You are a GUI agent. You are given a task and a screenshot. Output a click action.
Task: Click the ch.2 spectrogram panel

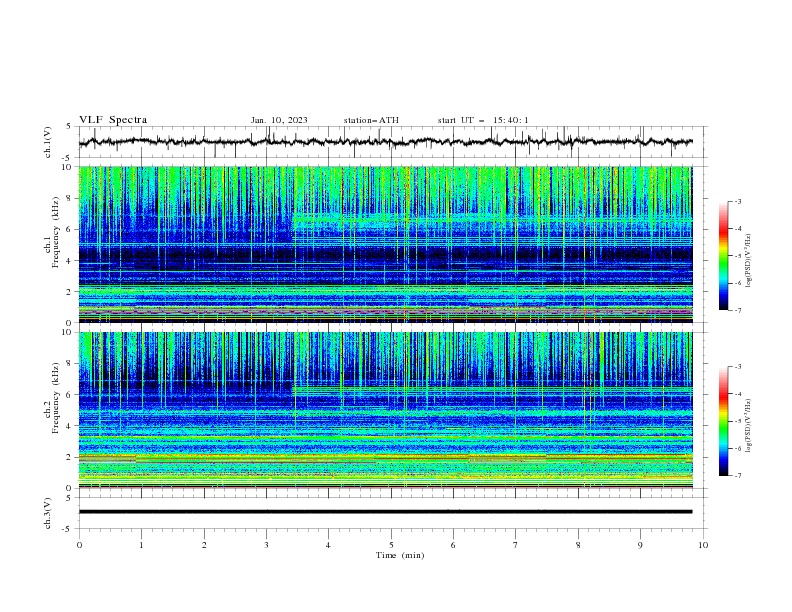click(x=385, y=410)
